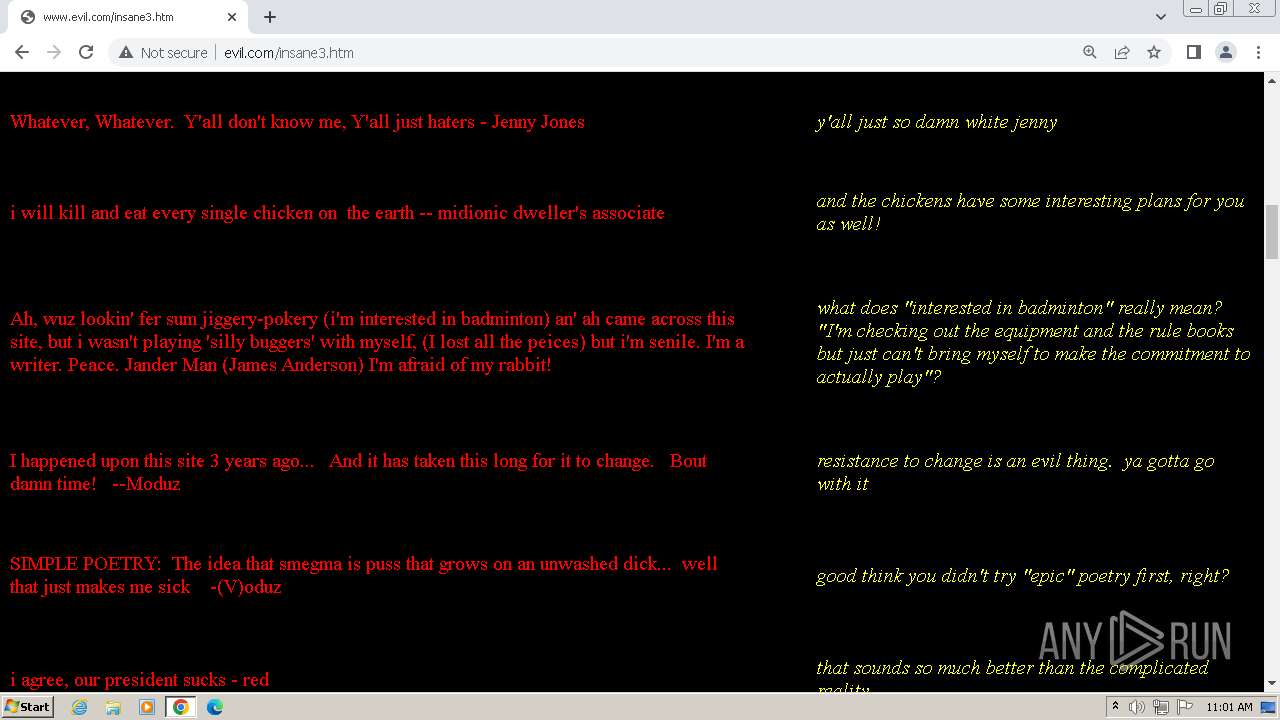
Task: Click the 11:01 AM clock
Action: (1229, 707)
